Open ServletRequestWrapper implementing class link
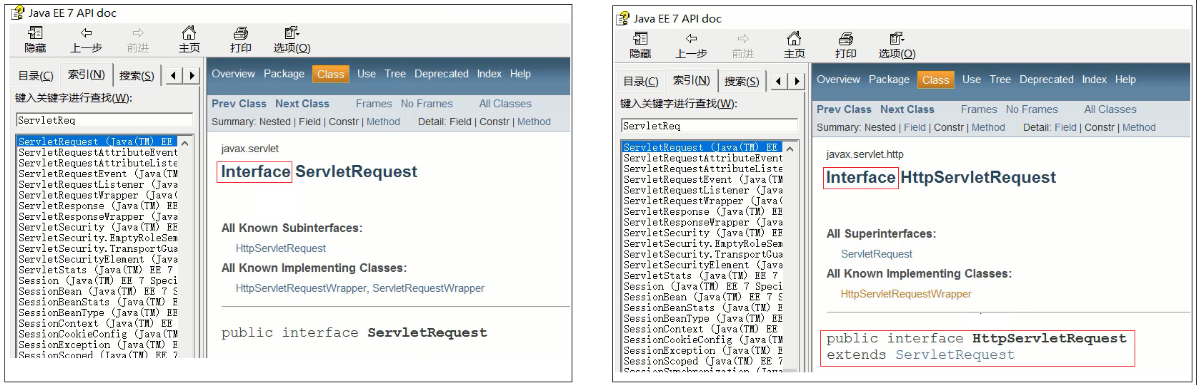1197x385 pixels. tap(428, 288)
